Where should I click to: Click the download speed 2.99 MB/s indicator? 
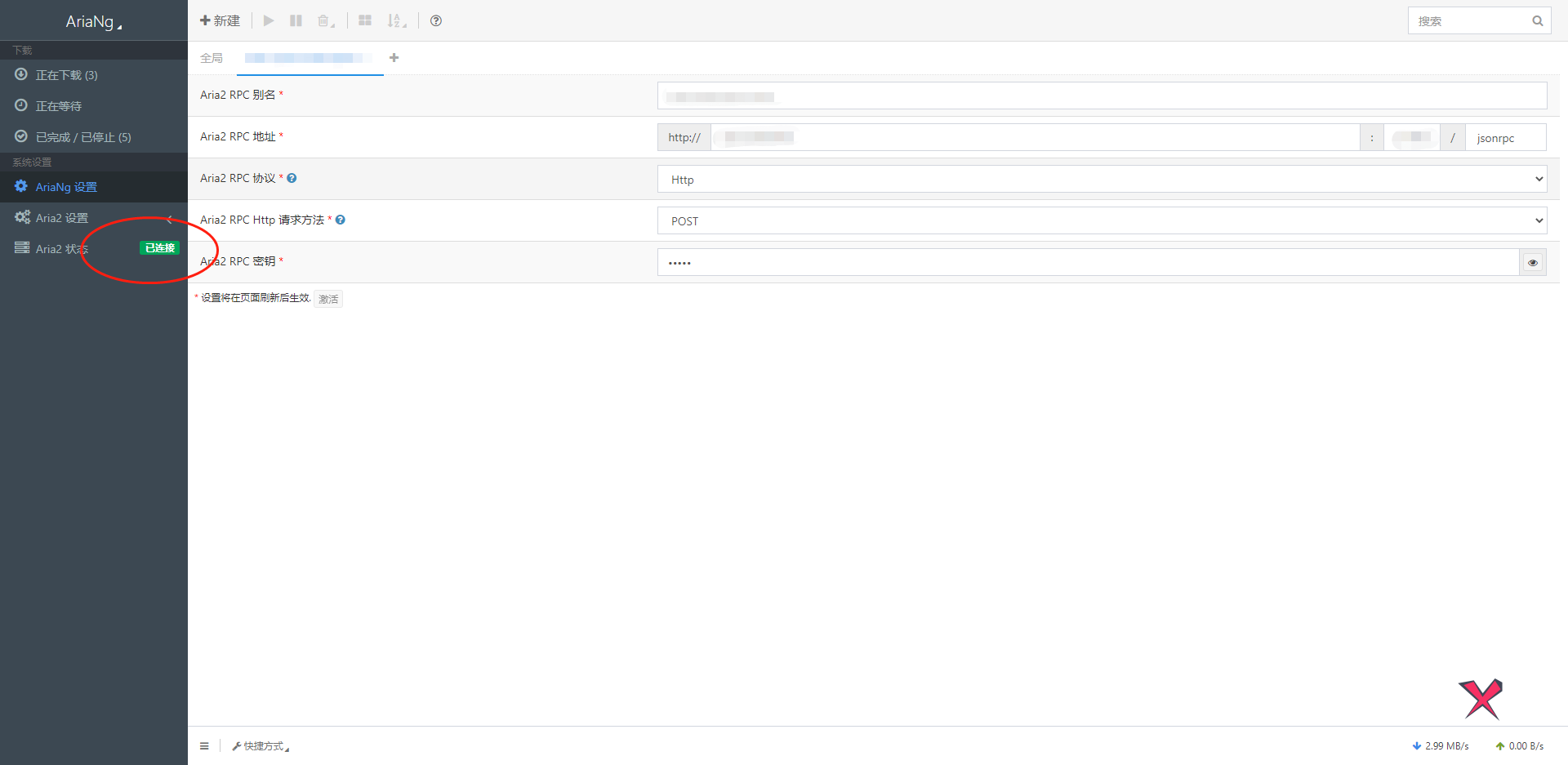(1441, 746)
